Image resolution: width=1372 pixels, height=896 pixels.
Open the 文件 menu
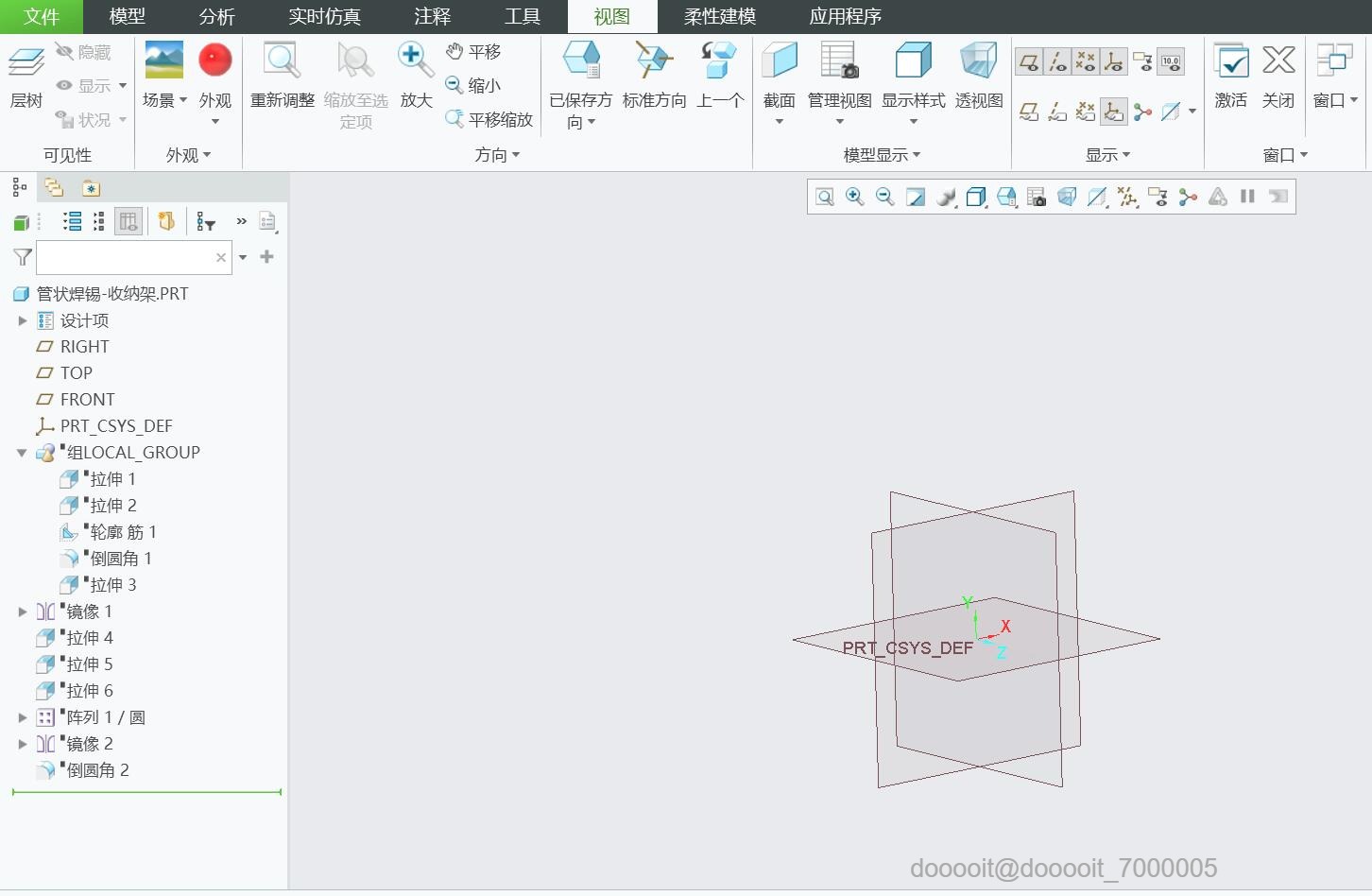coord(42,17)
